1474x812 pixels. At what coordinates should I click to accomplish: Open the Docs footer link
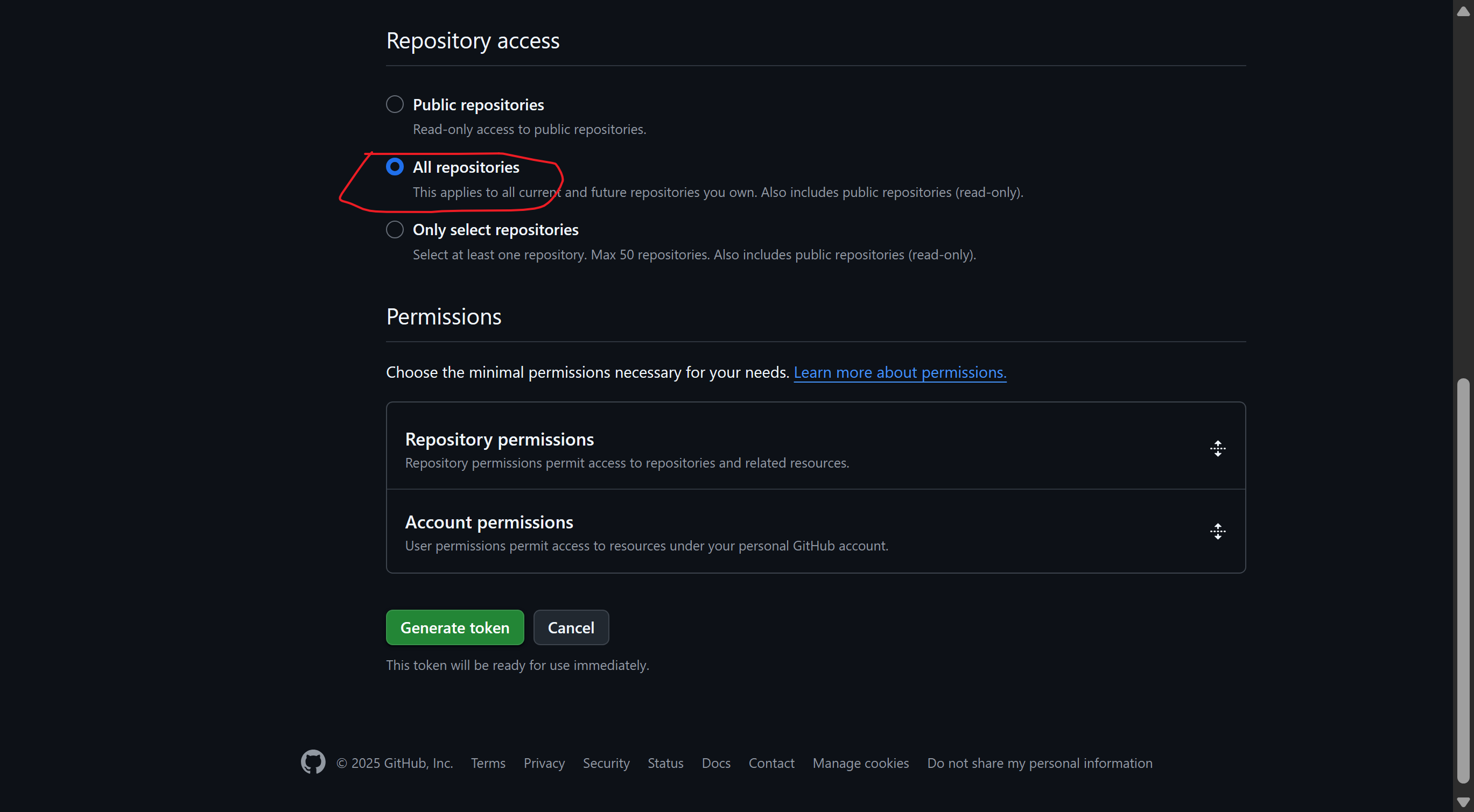click(715, 763)
